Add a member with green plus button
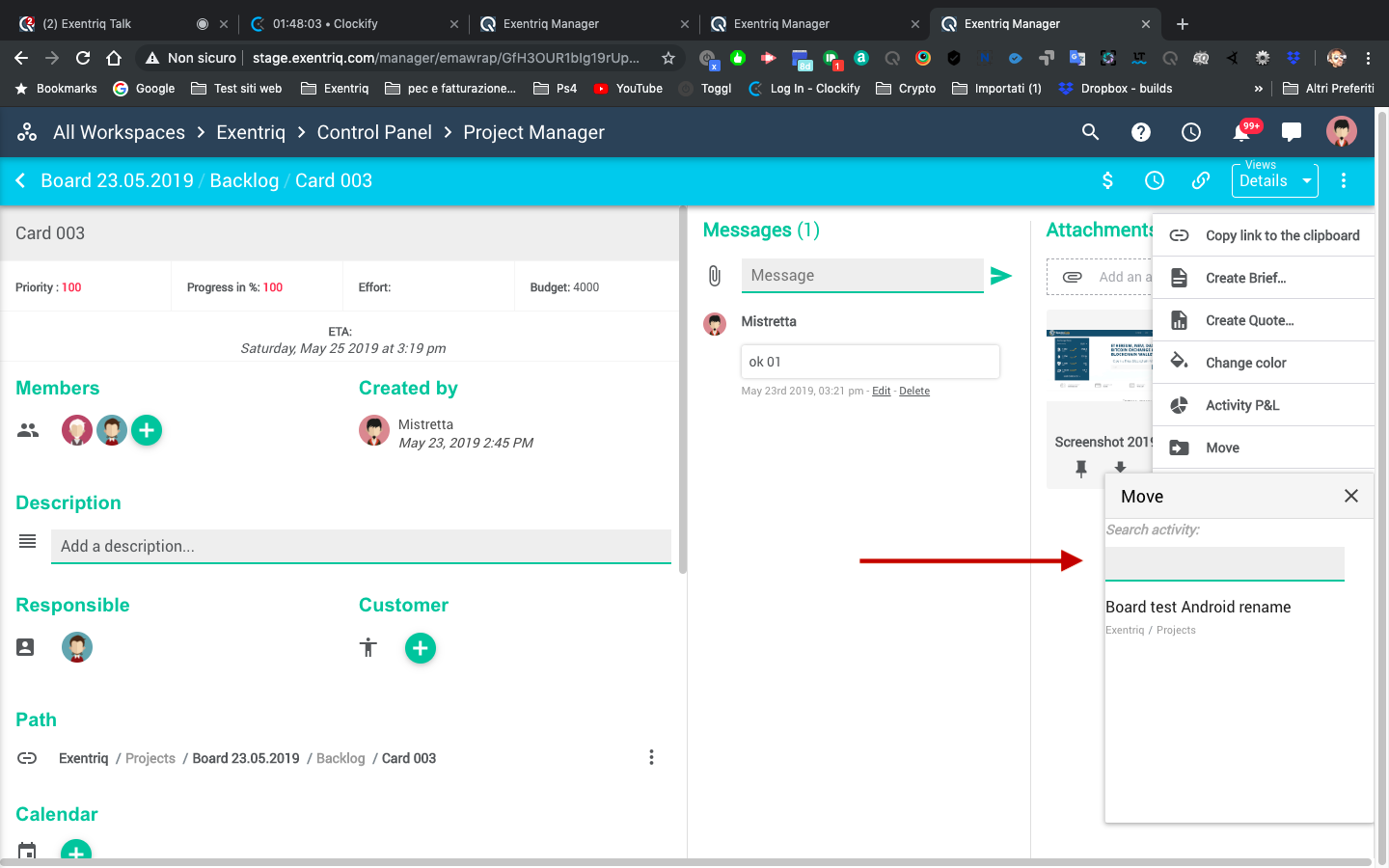Image resolution: width=1389 pixels, height=868 pixels. [147, 430]
